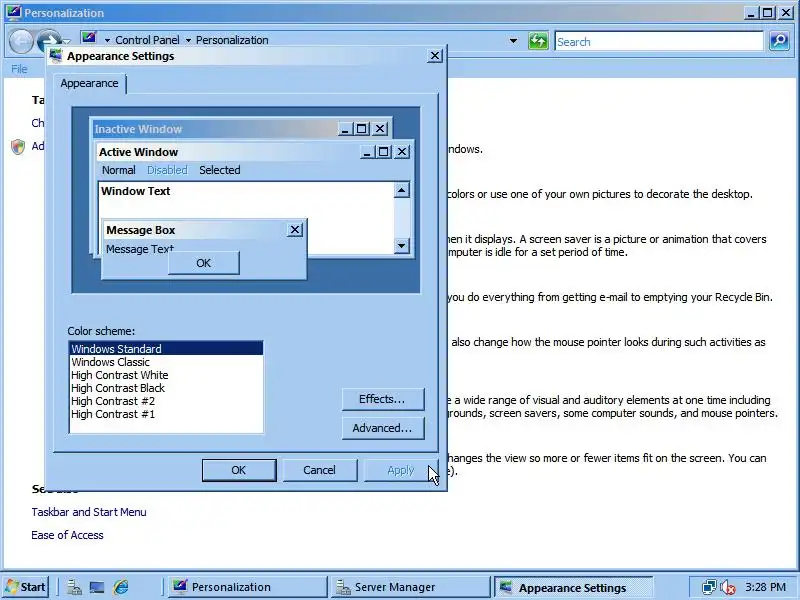The width and height of the screenshot is (800, 600).
Task: Open the address bar history dropdown arrow
Action: pyautogui.click(x=513, y=41)
